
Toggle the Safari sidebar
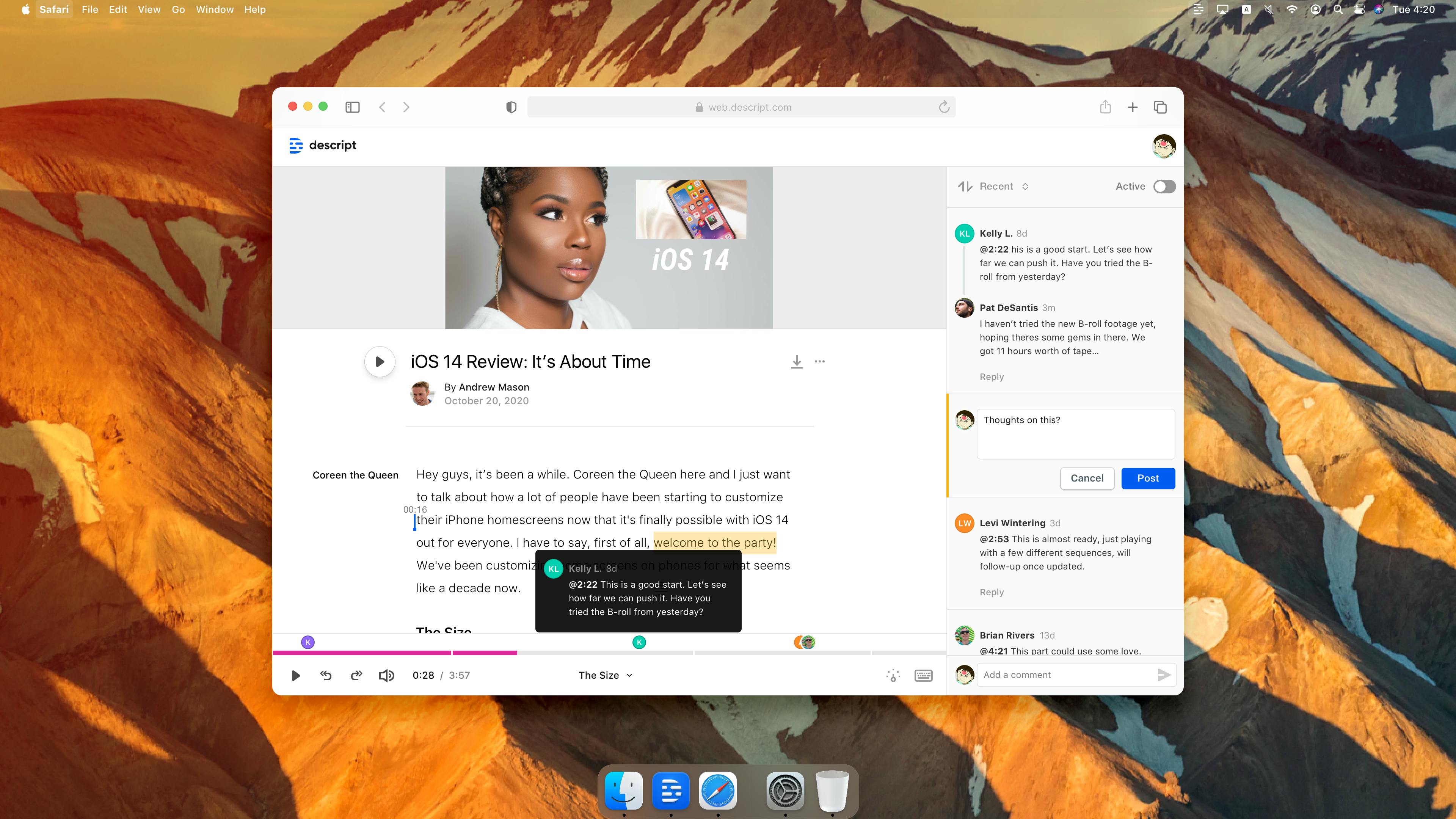click(x=353, y=107)
